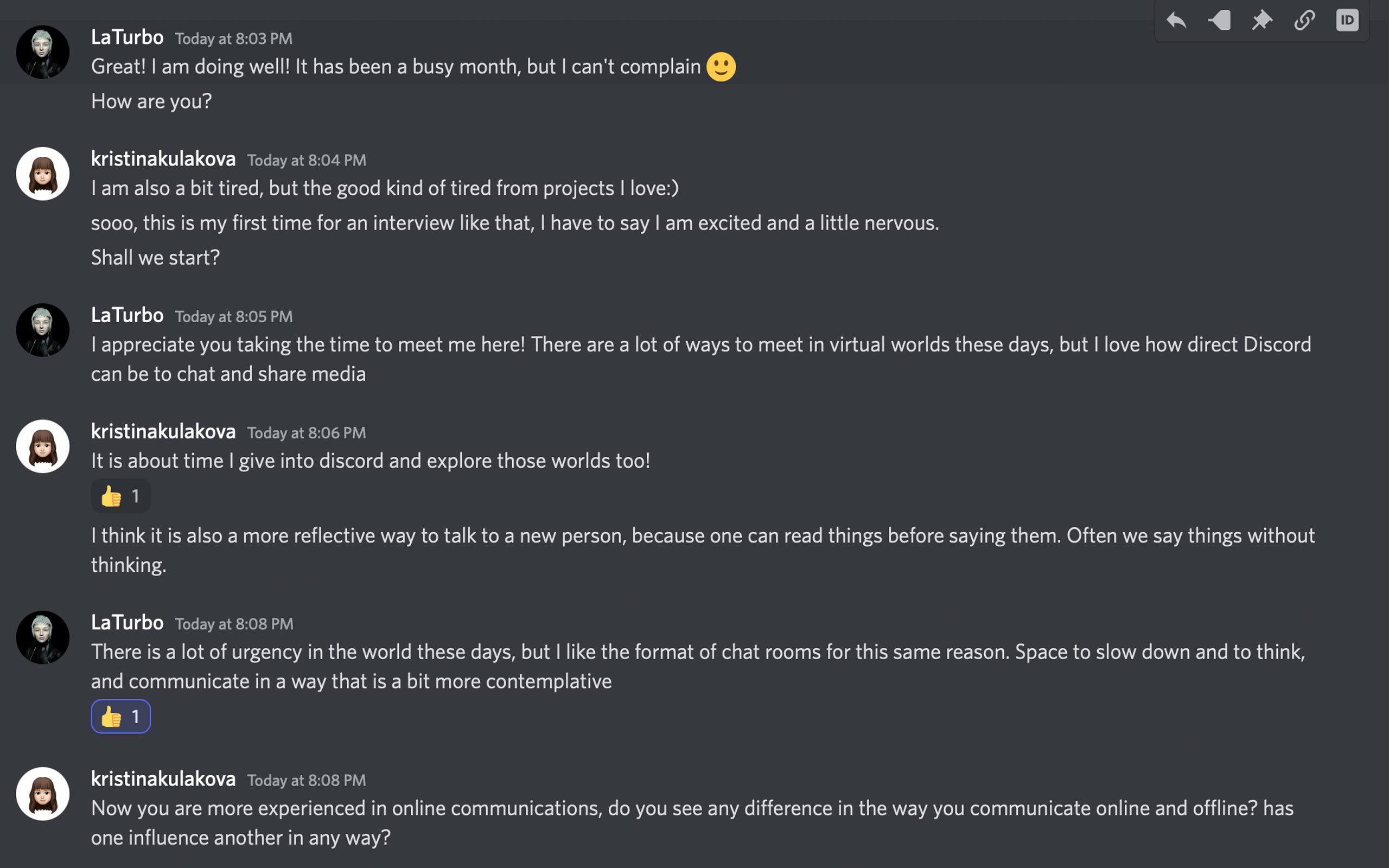1389x868 pixels.
Task: Open LaTurbo's avatar on the 8:03 PM message
Action: coord(42,52)
